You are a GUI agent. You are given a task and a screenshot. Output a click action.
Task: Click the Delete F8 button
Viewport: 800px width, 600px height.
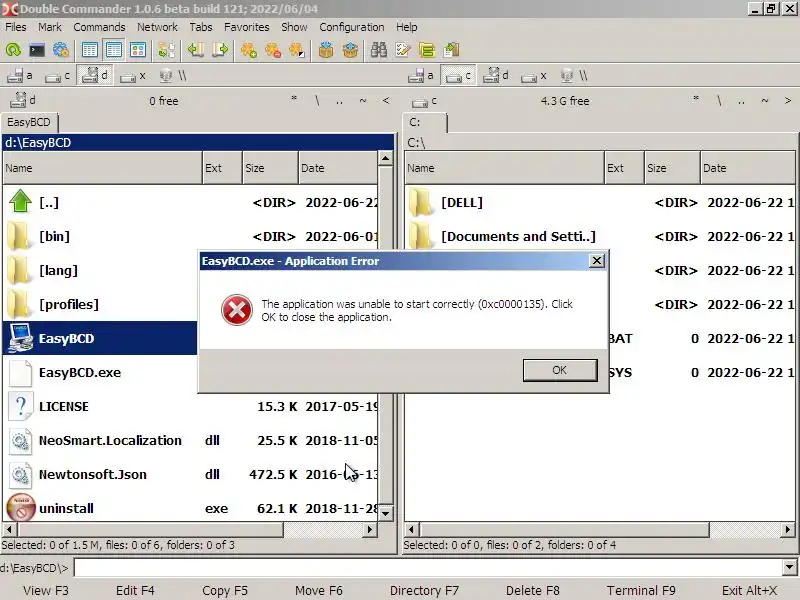[533, 590]
